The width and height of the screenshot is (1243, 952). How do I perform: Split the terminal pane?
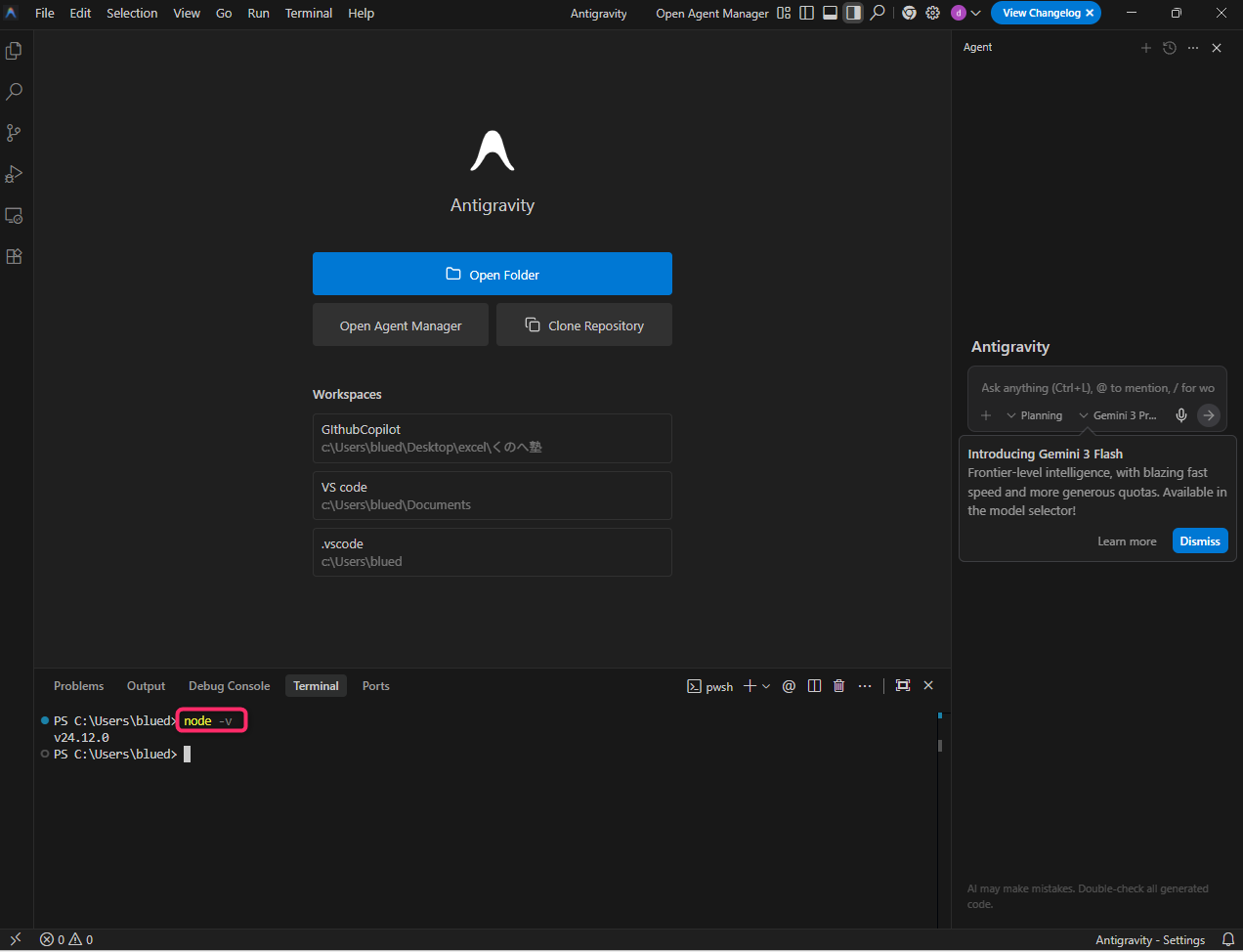point(814,686)
